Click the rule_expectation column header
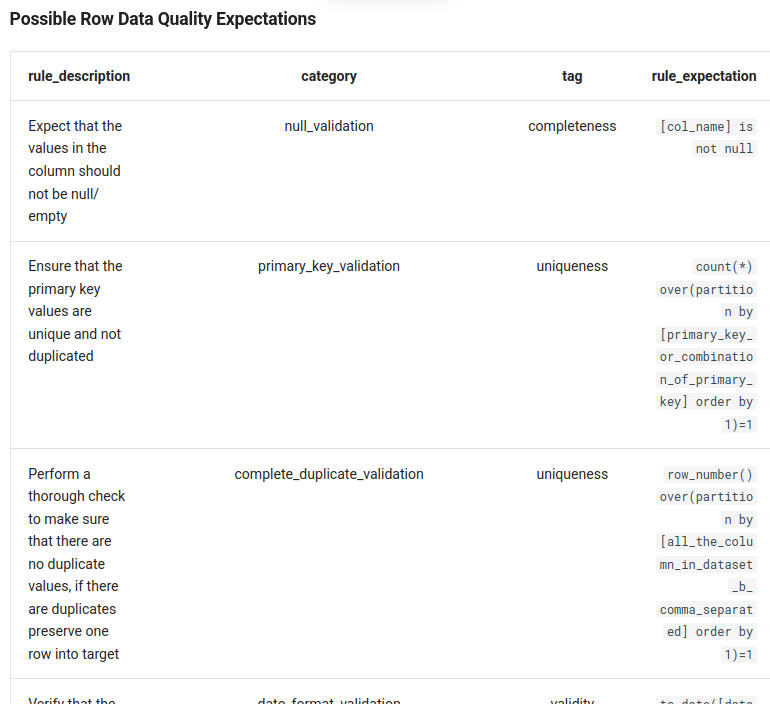Viewport: 770px width, 704px height. [x=704, y=76]
